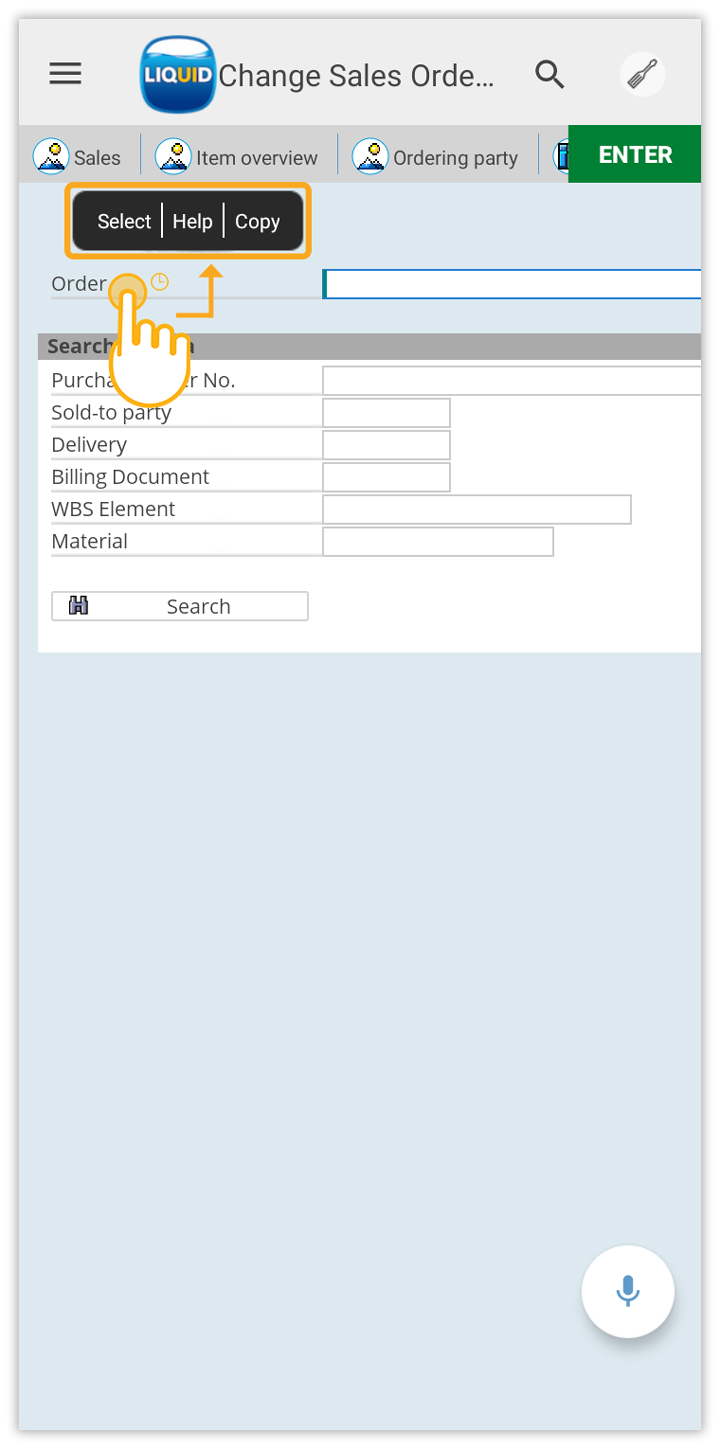This screenshot has height=1449, width=720.
Task: Click the clock history icon beside Order
Action: [159, 282]
